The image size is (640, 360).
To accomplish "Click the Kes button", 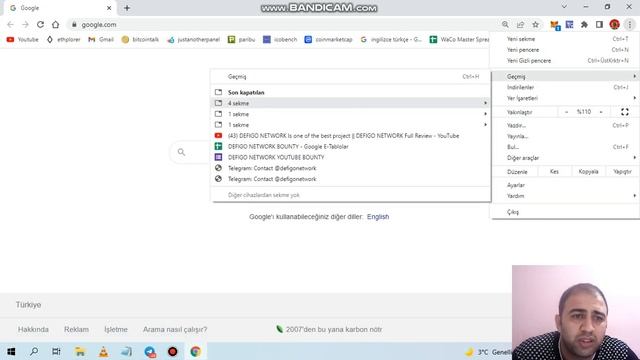I will tap(554, 172).
